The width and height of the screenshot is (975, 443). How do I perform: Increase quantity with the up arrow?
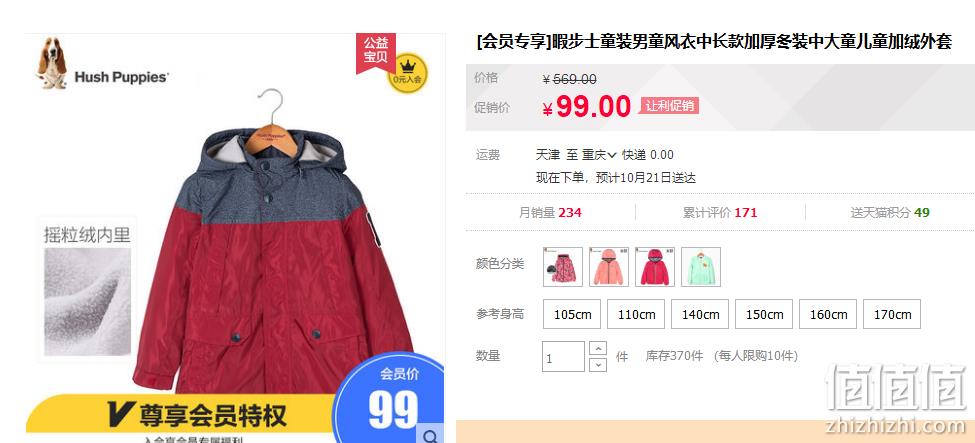(598, 348)
